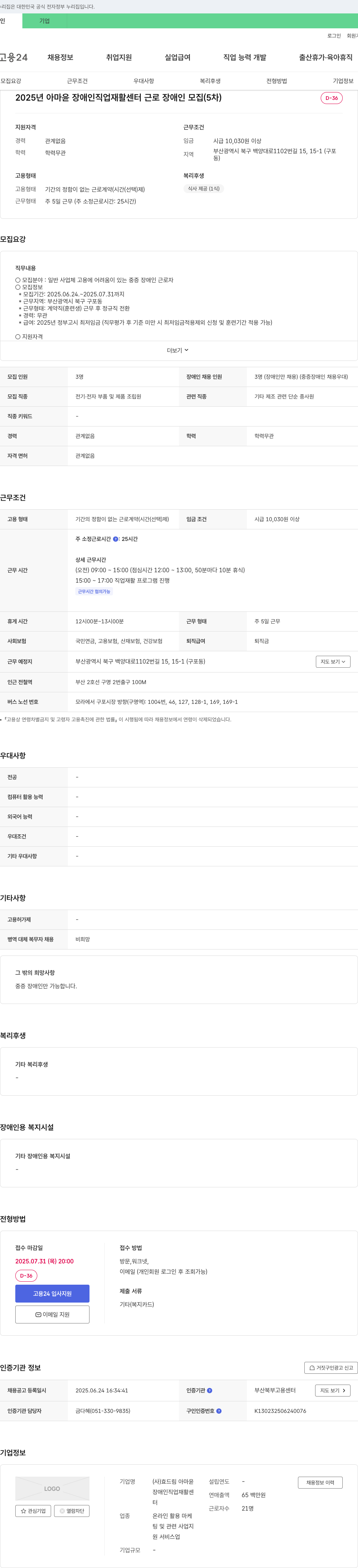
Task: Open 지도 보기 dropdown for 근무 예정지
Action: (x=332, y=661)
